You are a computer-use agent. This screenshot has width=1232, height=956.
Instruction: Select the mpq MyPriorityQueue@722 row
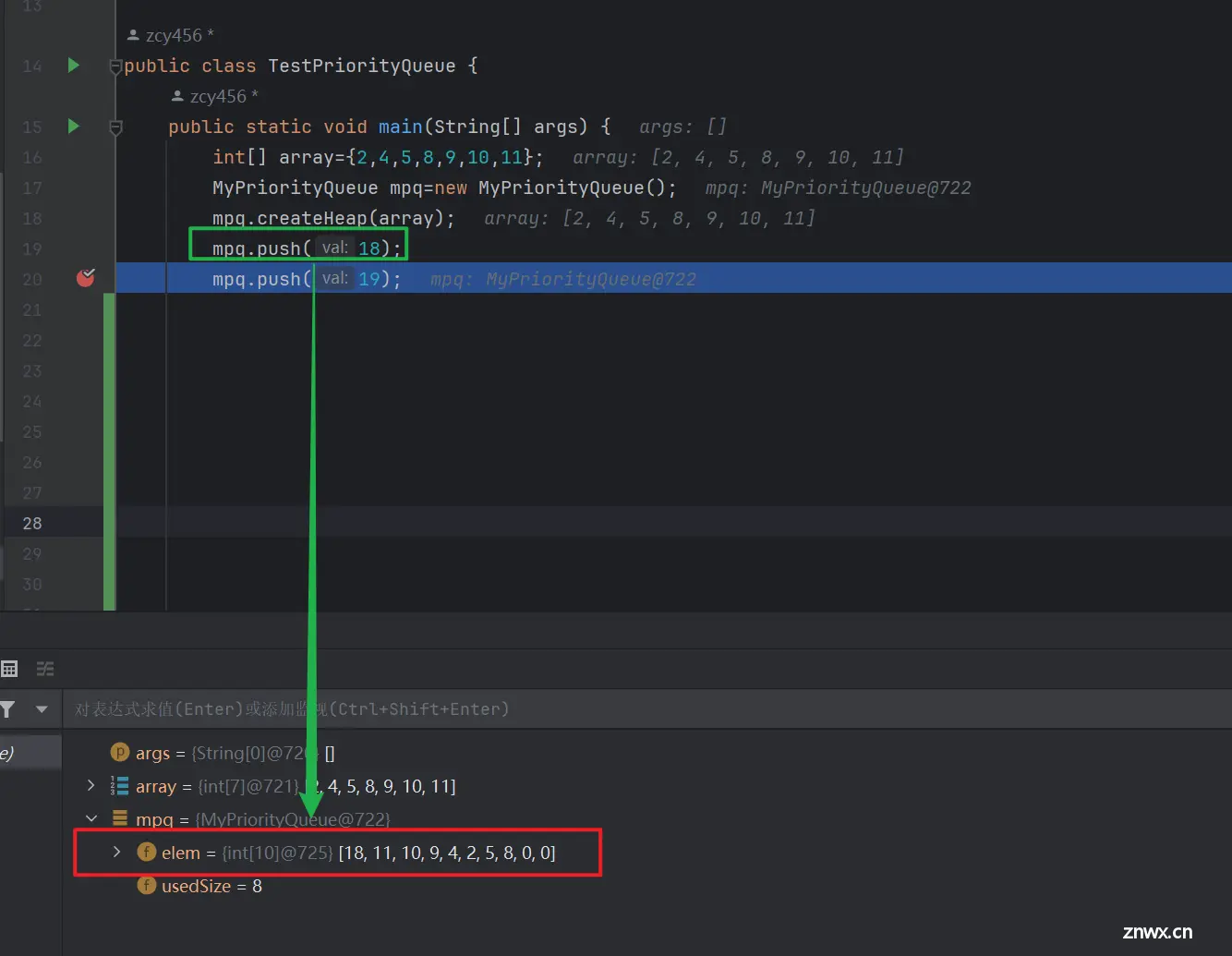pos(646,819)
